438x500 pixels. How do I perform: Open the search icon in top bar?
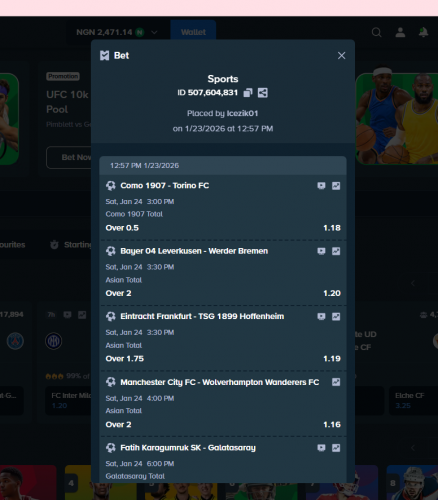[376, 32]
